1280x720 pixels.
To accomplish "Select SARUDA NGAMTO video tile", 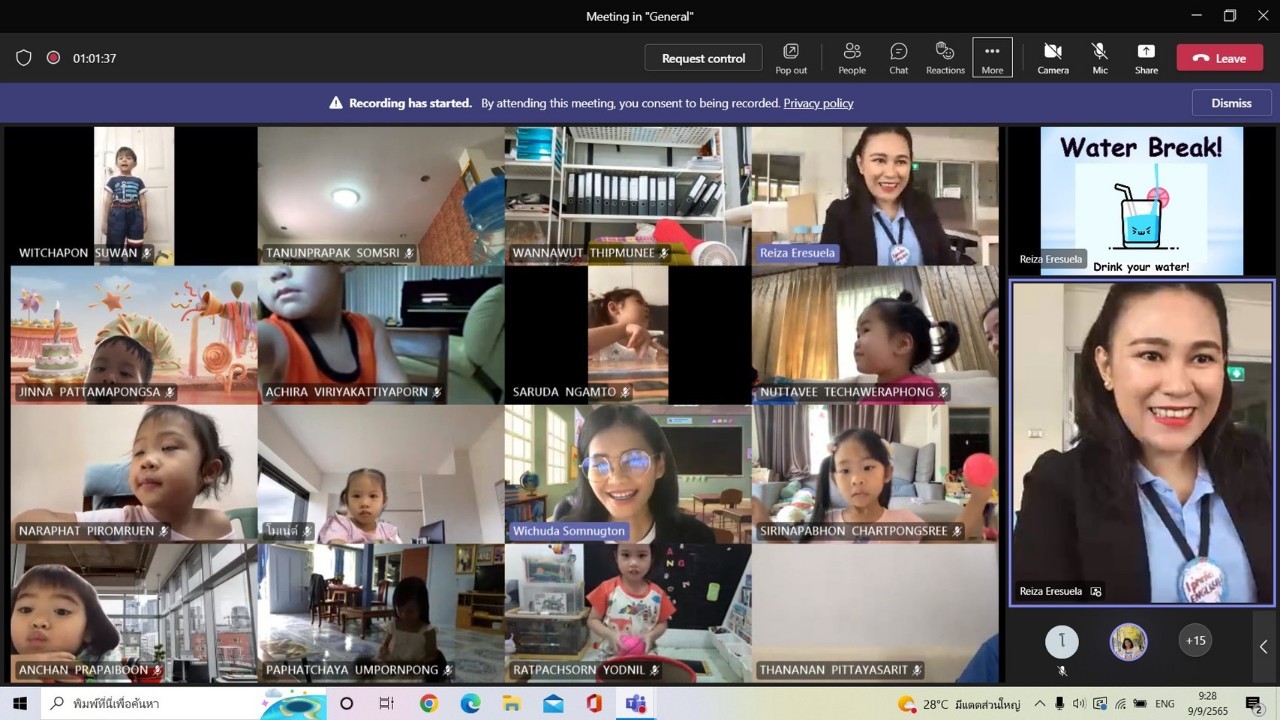I will (628, 334).
